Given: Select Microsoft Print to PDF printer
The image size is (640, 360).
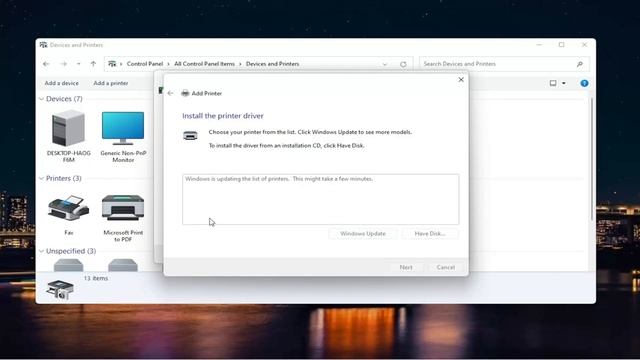Looking at the screenshot, I should point(123,218).
